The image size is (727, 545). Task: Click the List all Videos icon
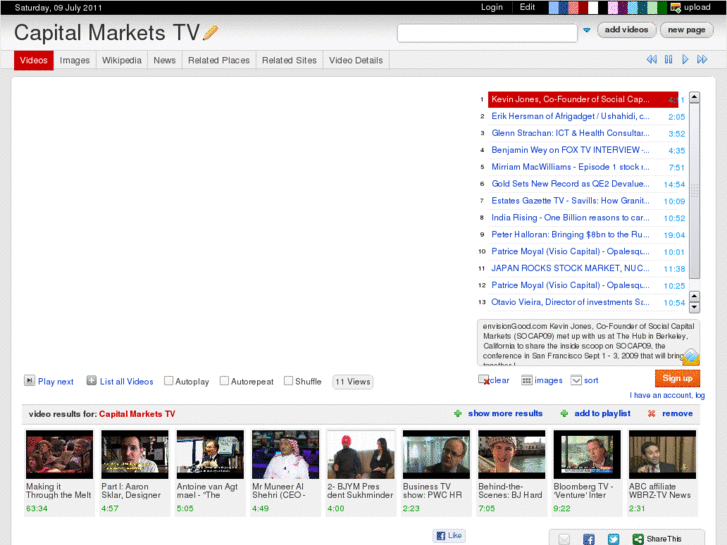pos(91,381)
